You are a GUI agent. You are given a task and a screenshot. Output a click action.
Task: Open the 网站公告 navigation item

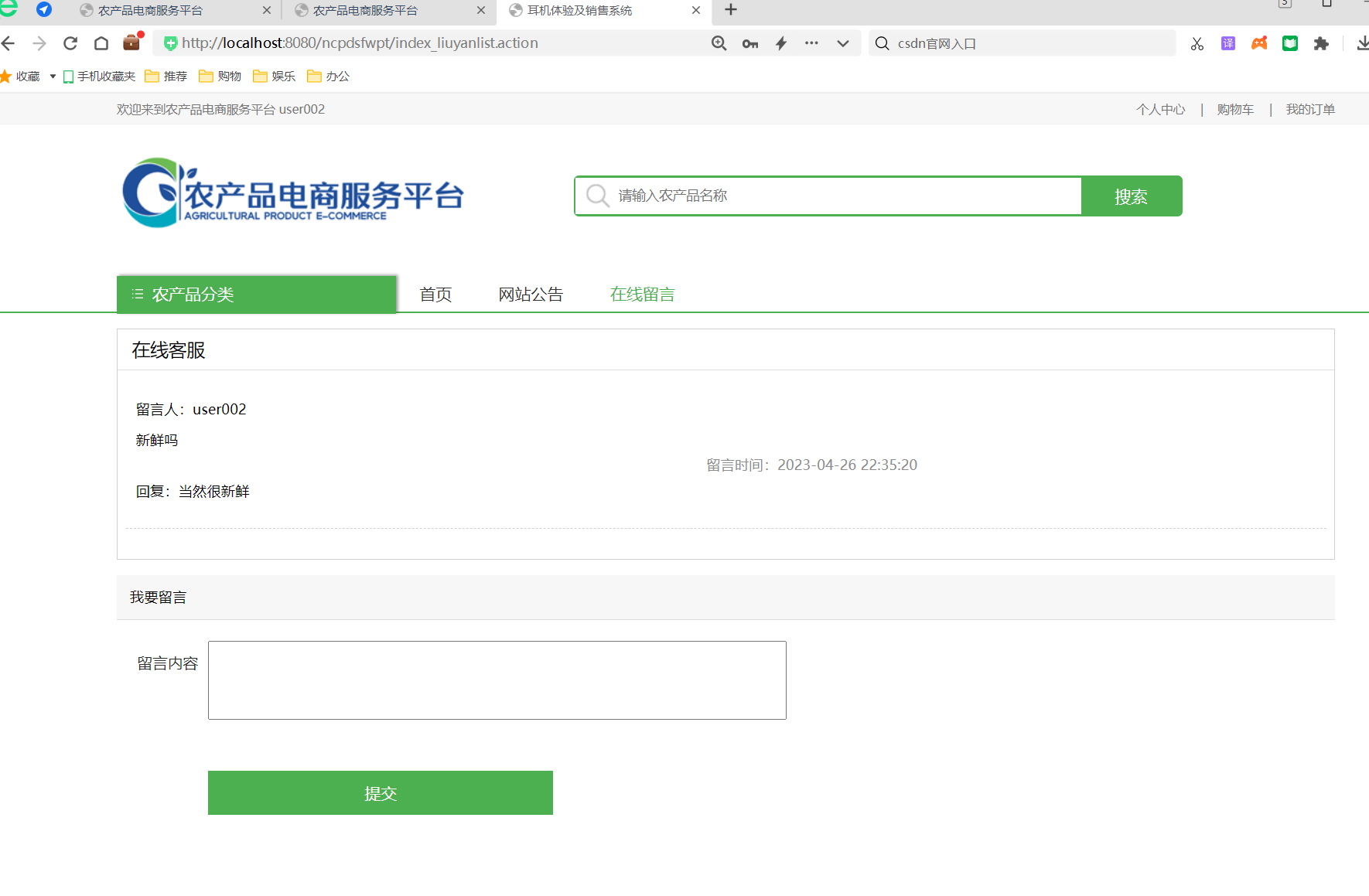[531, 295]
